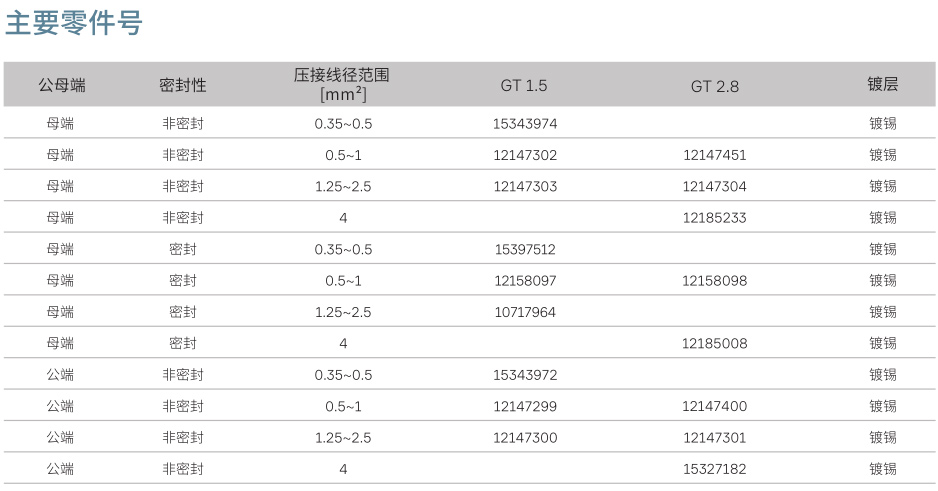Select part number 10717964

coord(525,312)
